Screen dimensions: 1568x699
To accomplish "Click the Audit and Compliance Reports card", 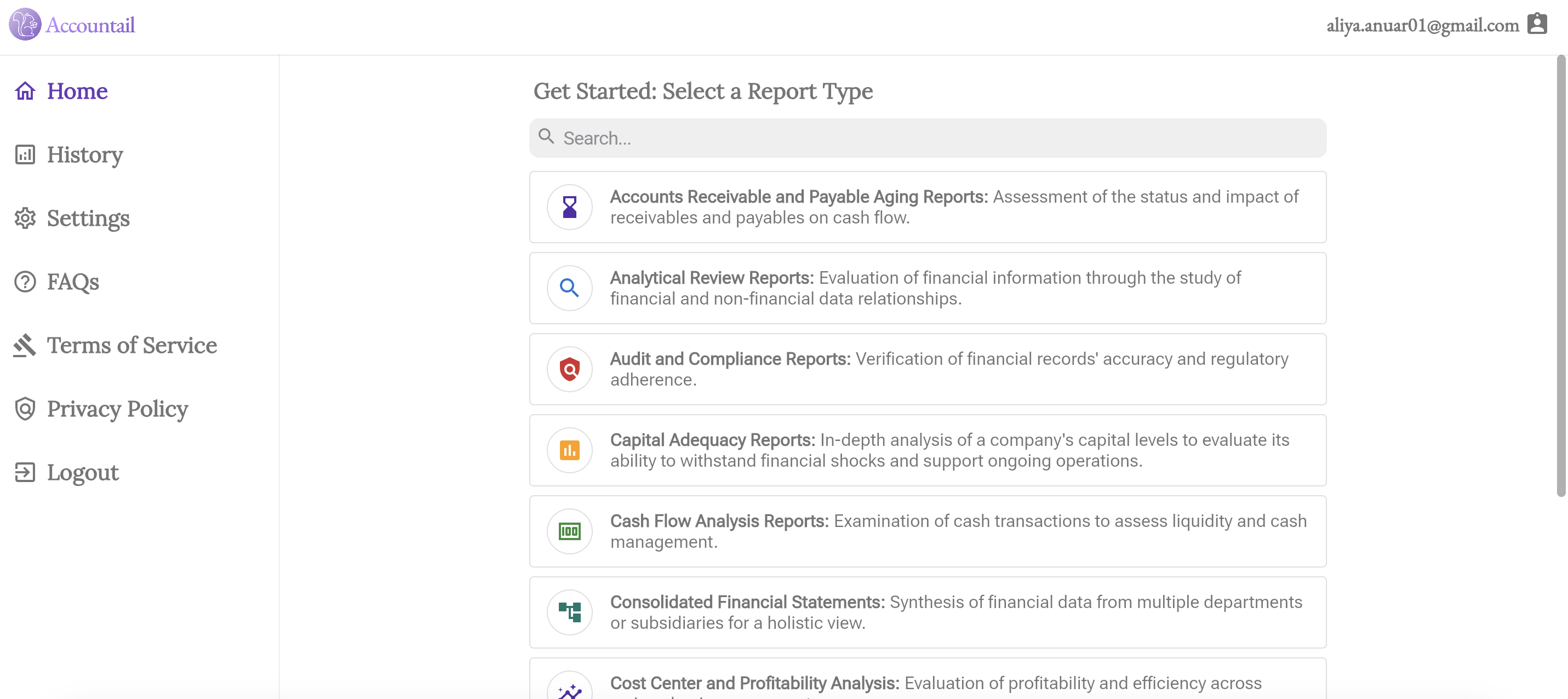I will pos(928,369).
